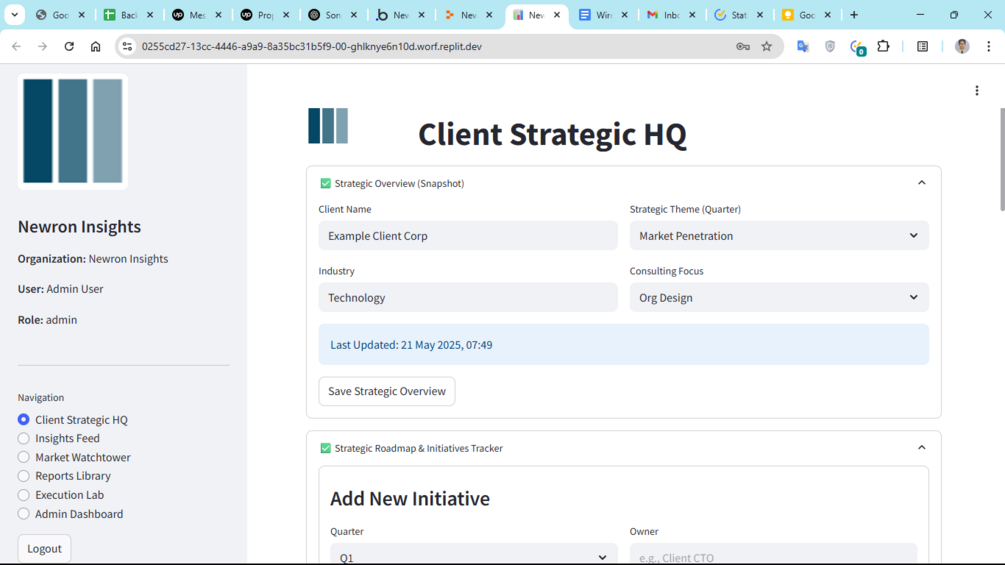Collapse the Strategic Roadmap & Initiatives Tracker section
The image size is (1005, 565).
point(922,448)
